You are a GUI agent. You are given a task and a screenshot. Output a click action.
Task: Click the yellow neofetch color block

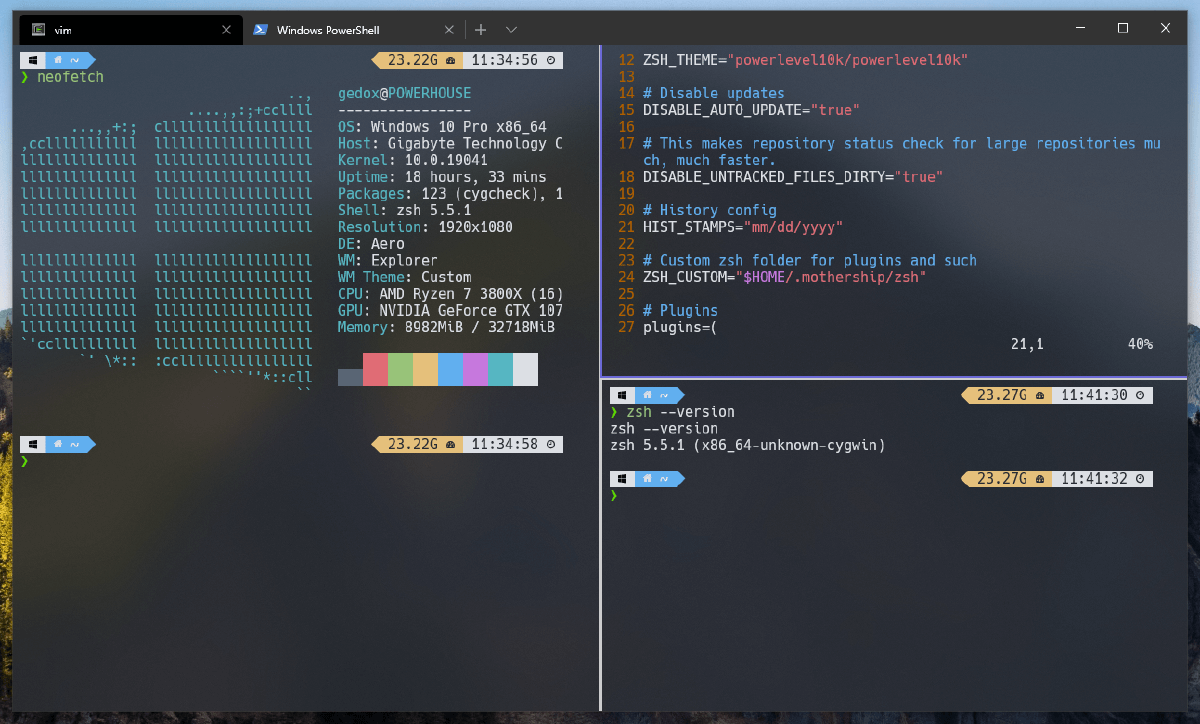pyautogui.click(x=425, y=369)
